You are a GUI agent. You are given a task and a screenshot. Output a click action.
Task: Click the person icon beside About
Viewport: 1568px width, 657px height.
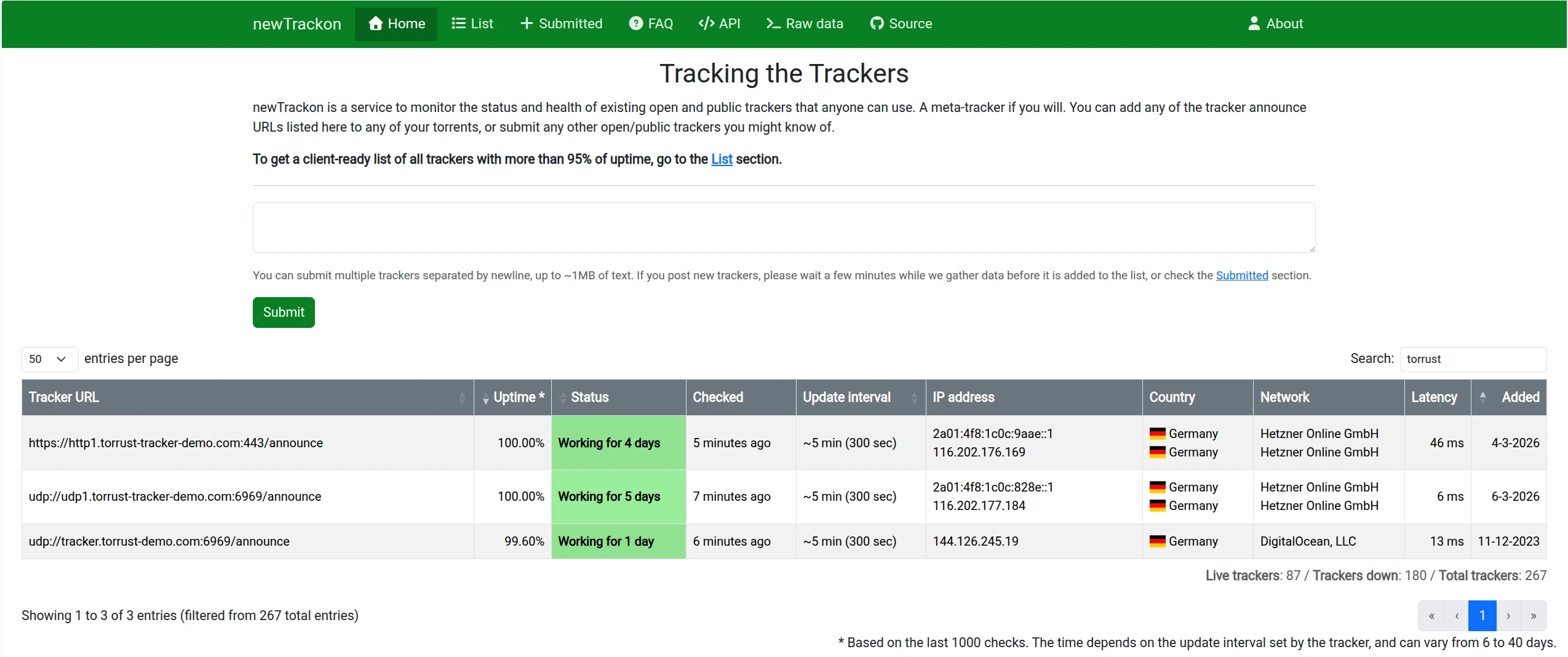(x=1254, y=23)
